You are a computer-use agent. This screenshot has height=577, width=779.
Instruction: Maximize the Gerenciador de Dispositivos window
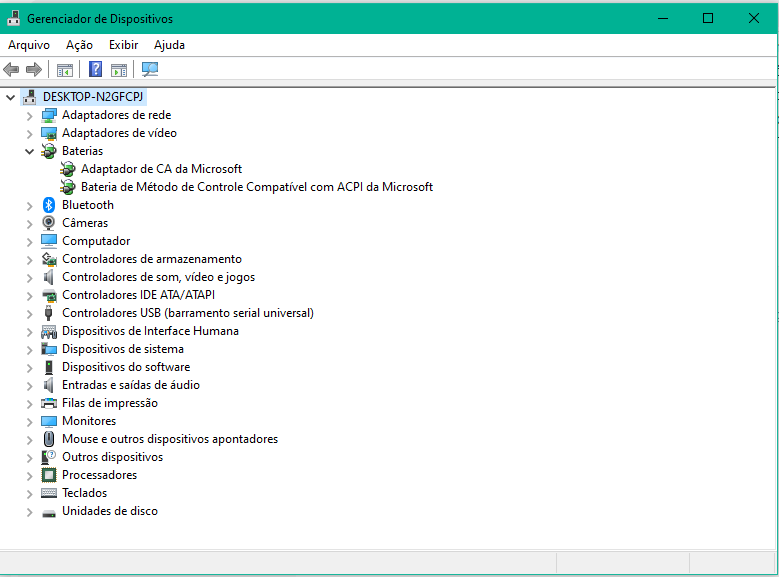point(708,18)
